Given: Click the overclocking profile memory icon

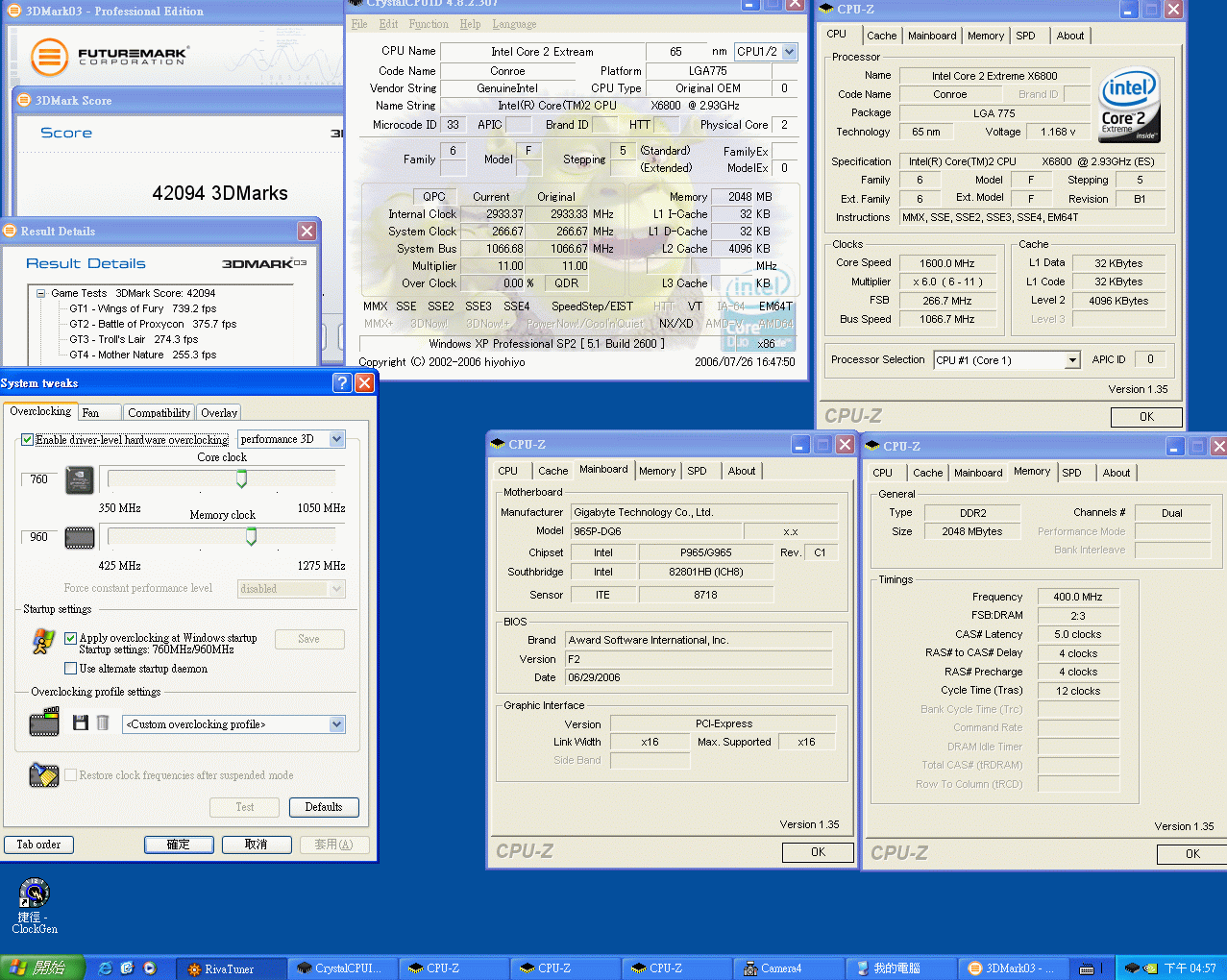Looking at the screenshot, I should coord(44,723).
